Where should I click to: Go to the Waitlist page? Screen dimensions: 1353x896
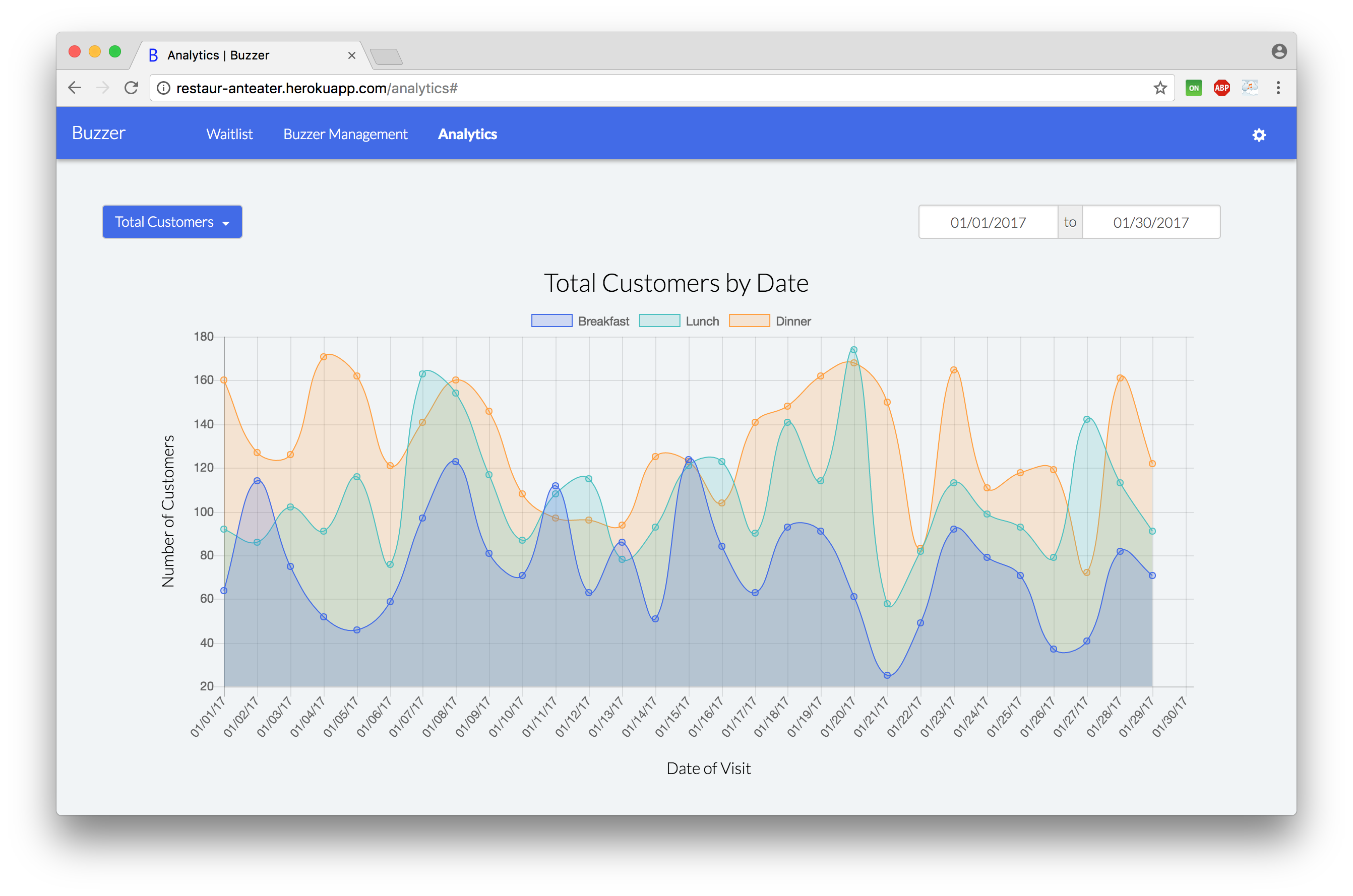(229, 134)
